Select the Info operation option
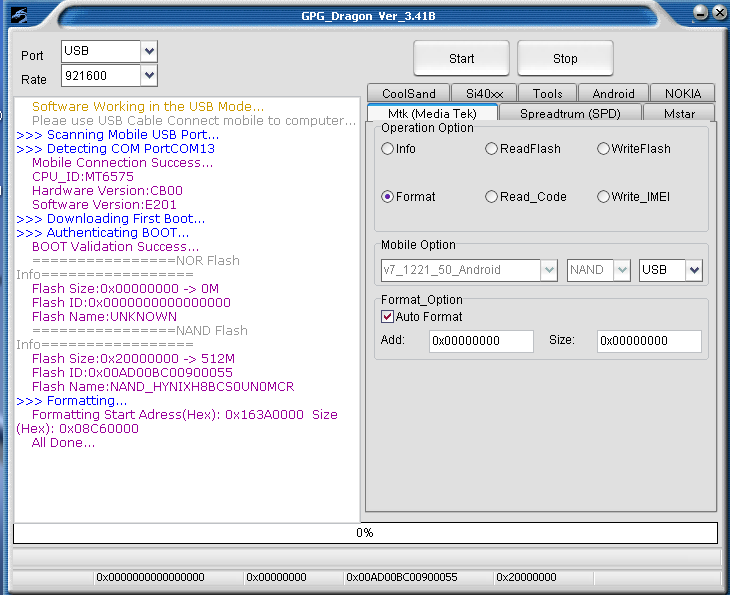Viewport: 730px width, 595px height. point(387,149)
